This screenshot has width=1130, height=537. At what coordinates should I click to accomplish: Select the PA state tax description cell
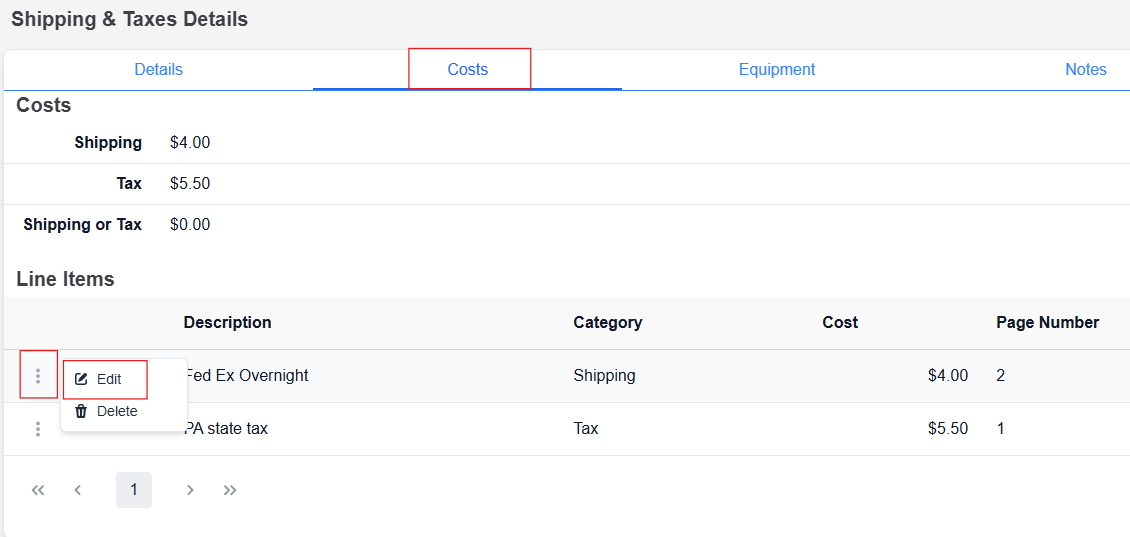click(x=226, y=429)
